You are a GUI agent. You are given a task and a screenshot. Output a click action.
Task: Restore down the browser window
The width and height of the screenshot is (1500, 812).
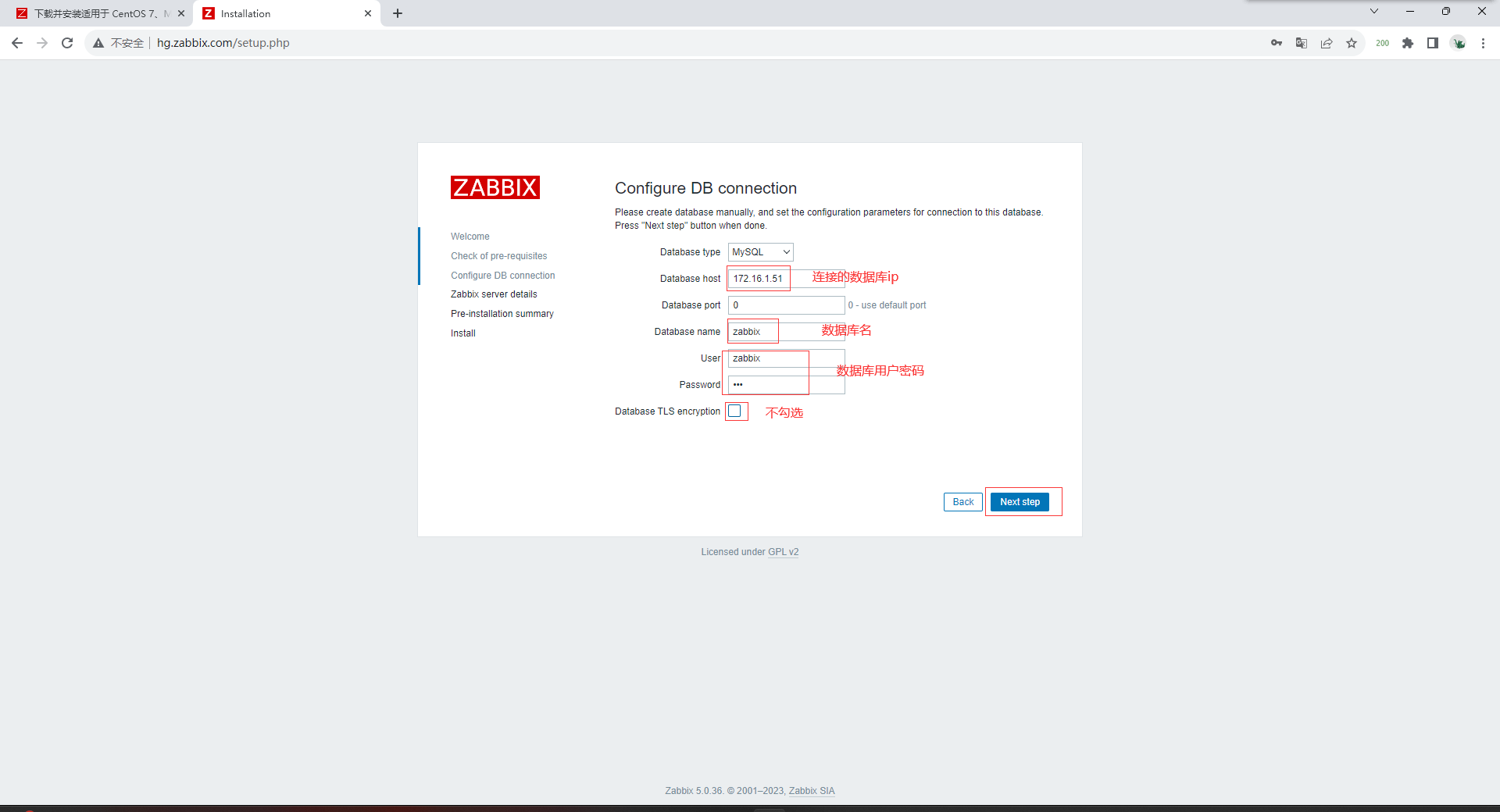point(1446,11)
